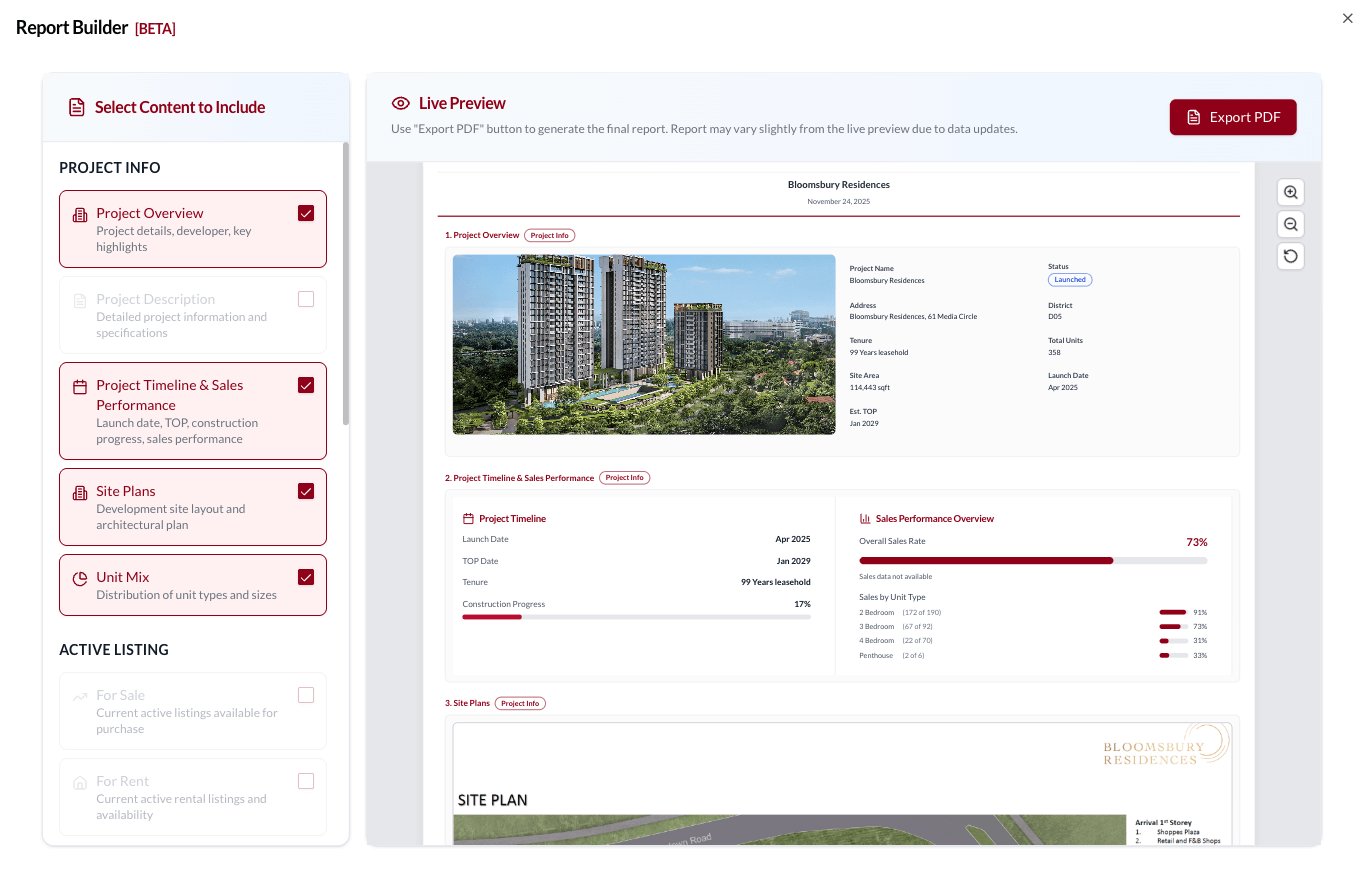Click the Overall Sales Rate progress bar
1365x875 pixels.
pos(1032,560)
